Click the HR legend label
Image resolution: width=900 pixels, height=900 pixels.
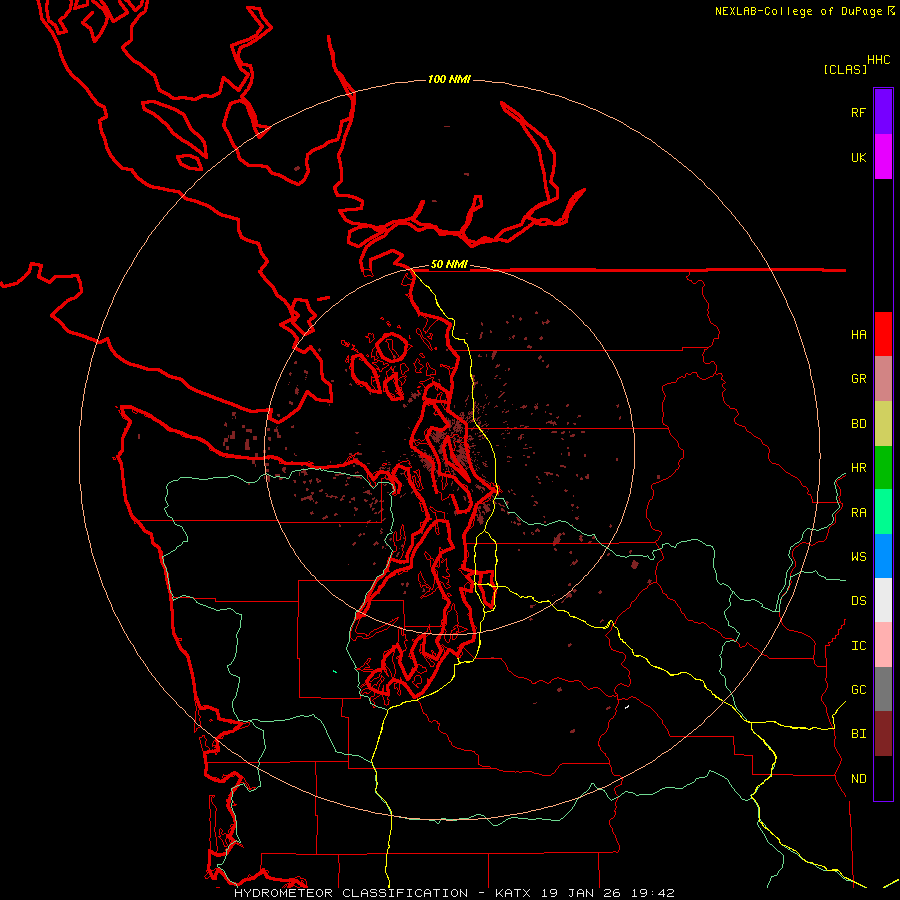coord(858,468)
